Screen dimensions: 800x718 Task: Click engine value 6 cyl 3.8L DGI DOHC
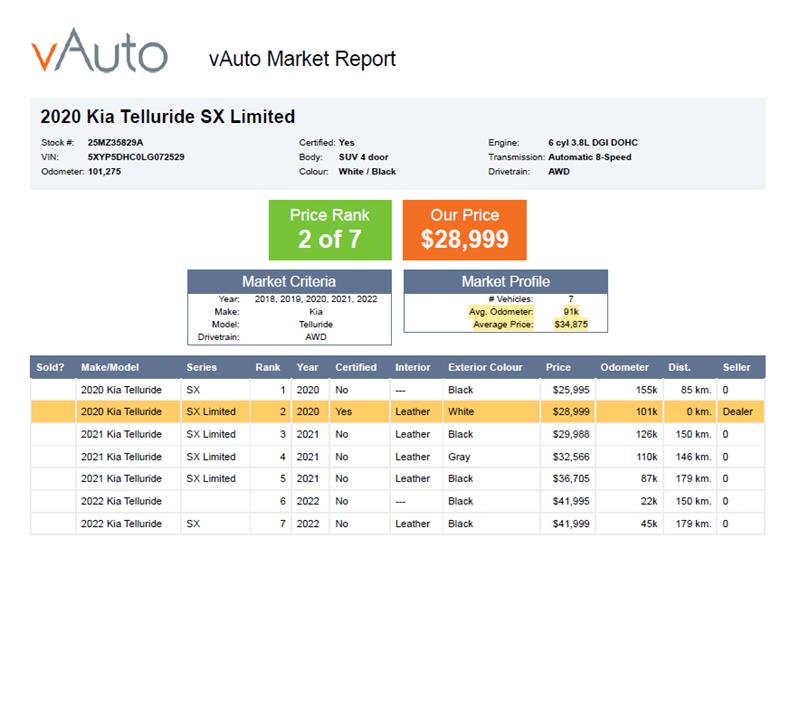593,142
